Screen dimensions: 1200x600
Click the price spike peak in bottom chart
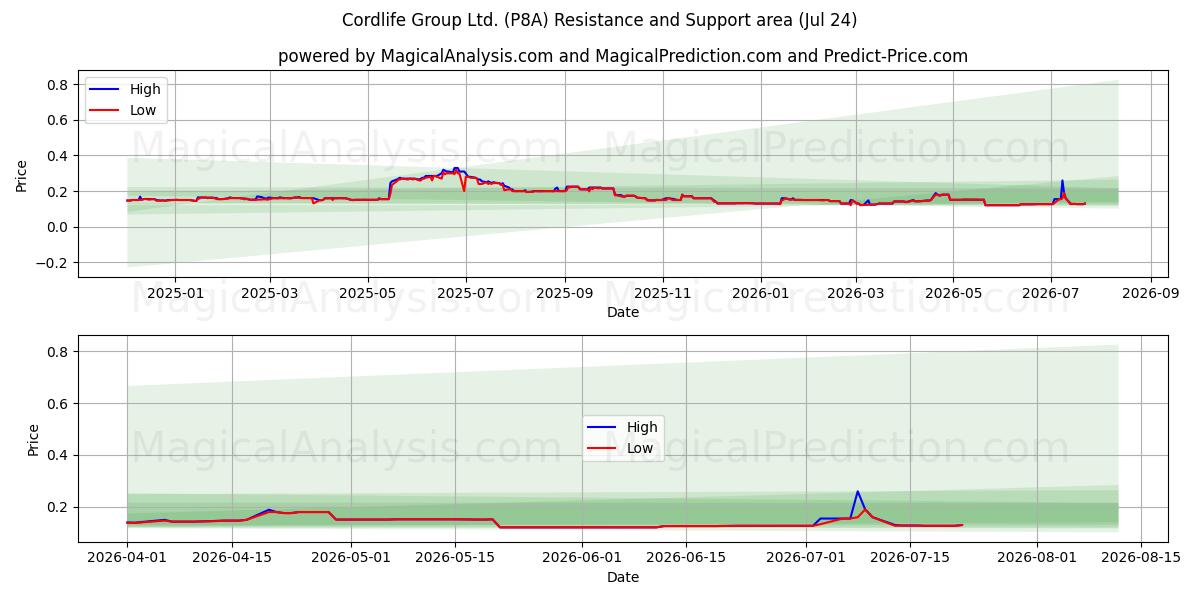tap(857, 492)
